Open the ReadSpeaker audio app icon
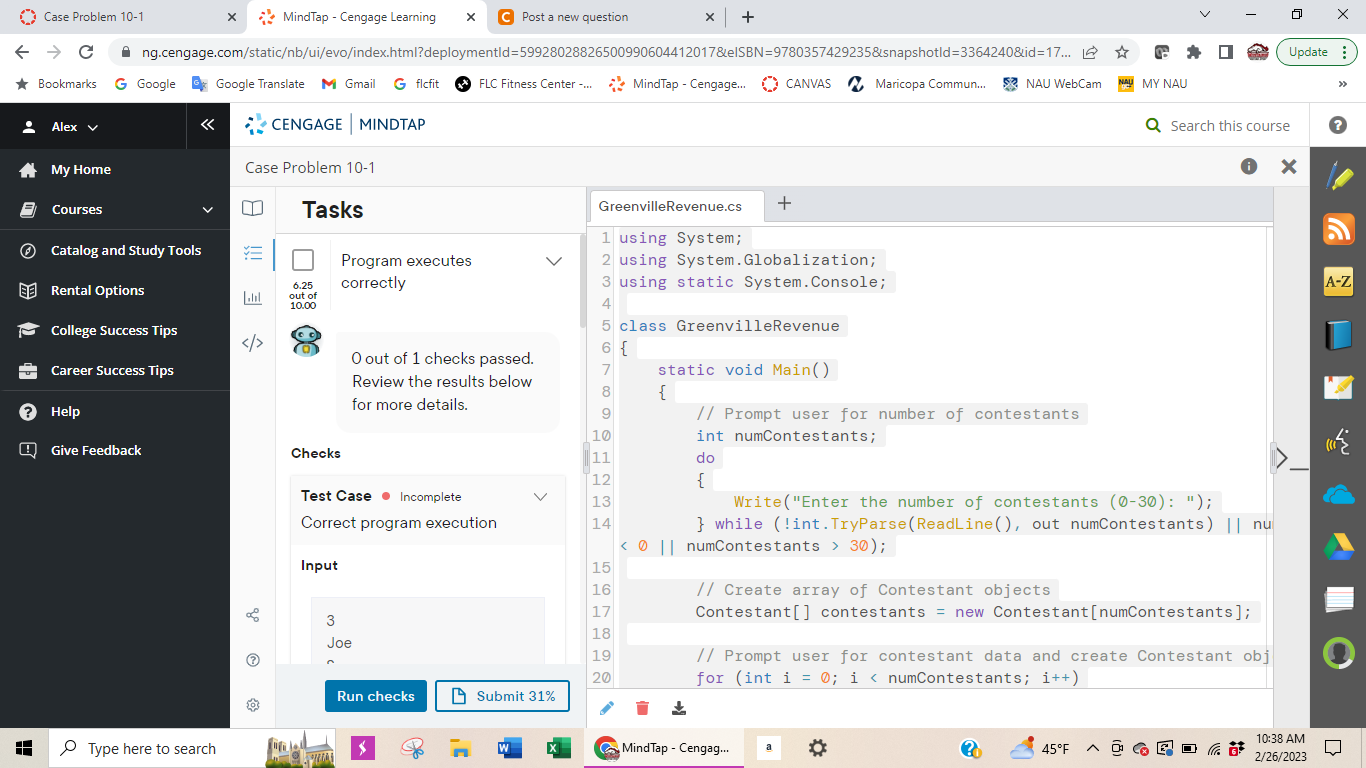This screenshot has width=1366, height=768. [1338, 441]
